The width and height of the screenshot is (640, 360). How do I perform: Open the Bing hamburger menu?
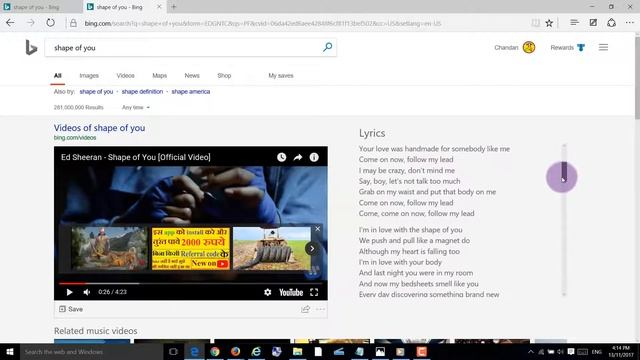pos(603,47)
